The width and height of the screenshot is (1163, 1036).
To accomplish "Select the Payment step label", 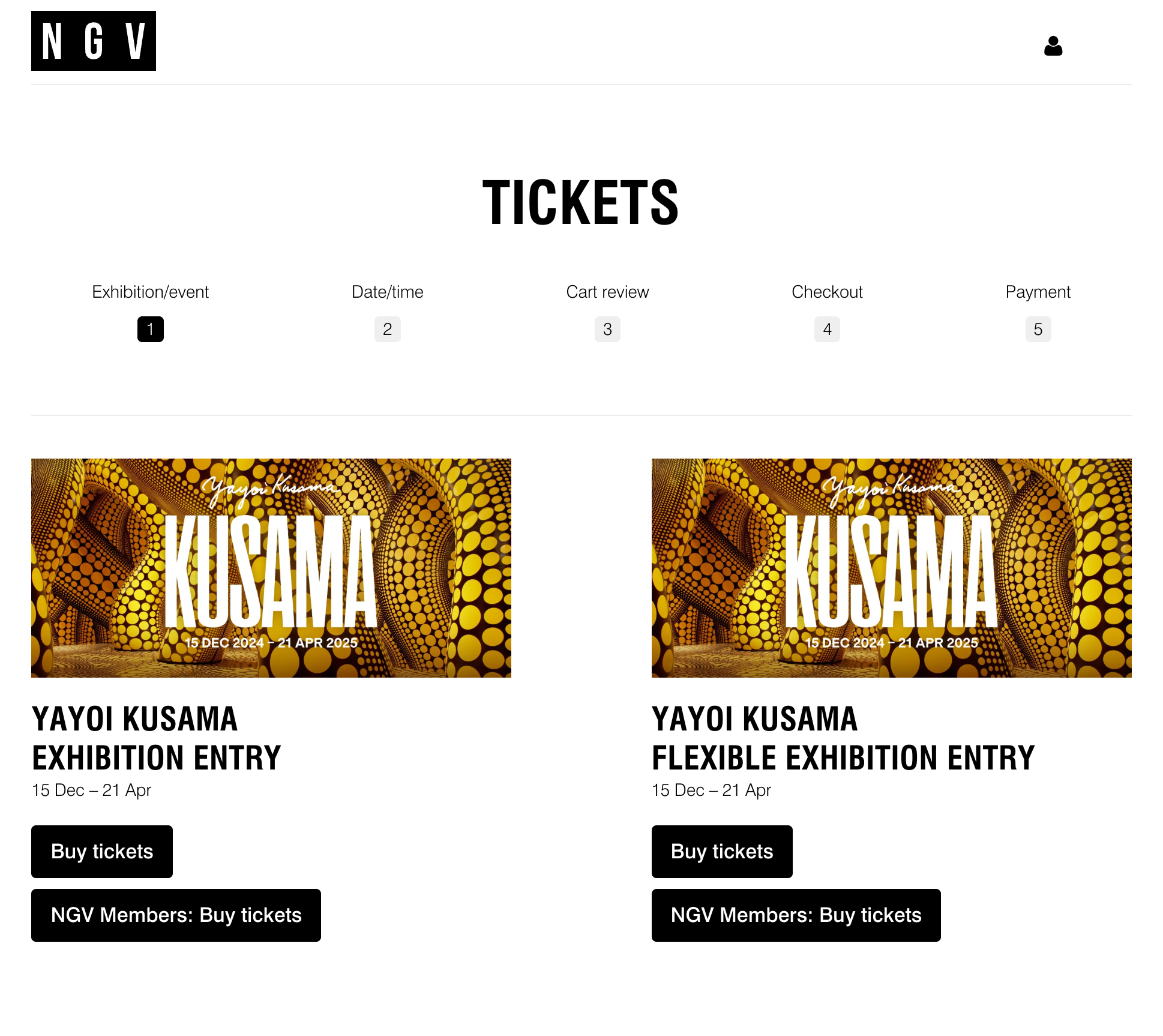I will click(1038, 292).
